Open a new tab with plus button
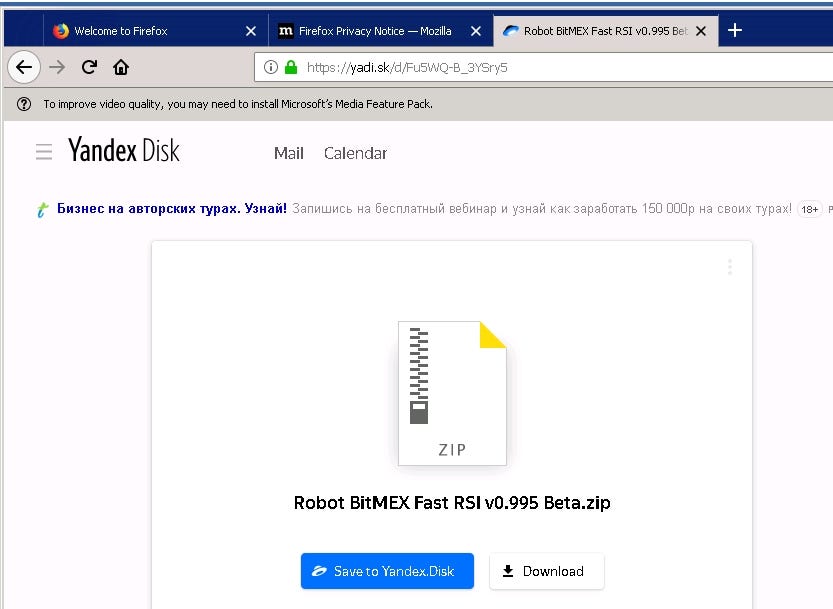The width and height of the screenshot is (833, 609). 735,30
